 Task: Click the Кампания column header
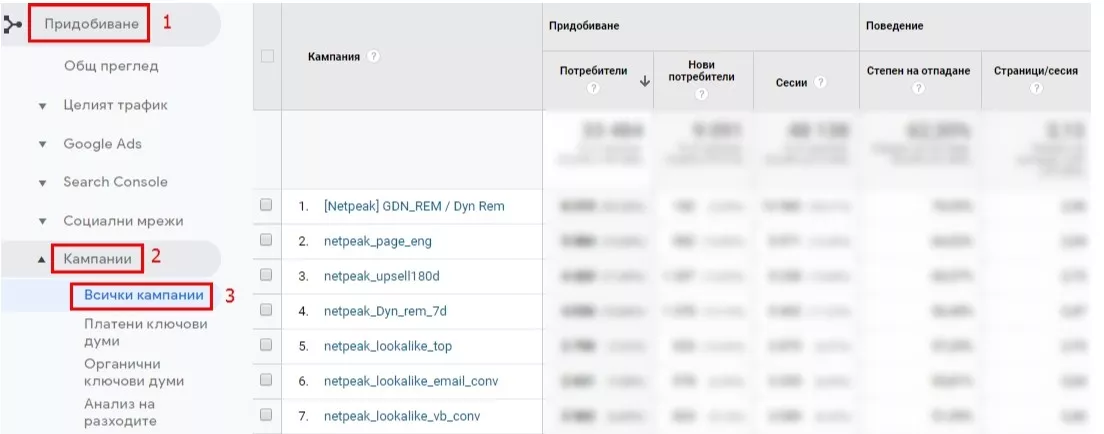point(334,56)
